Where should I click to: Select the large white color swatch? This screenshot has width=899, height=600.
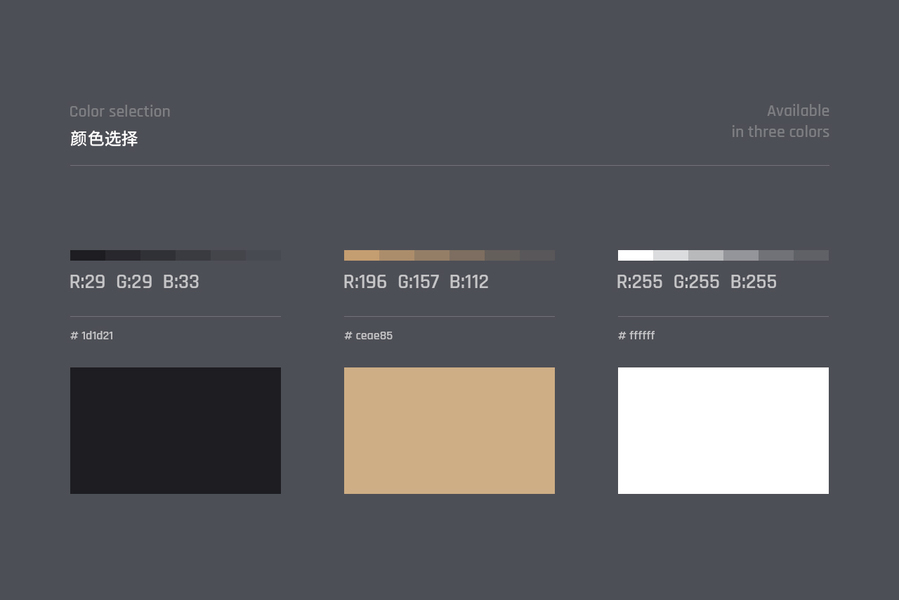click(723, 430)
